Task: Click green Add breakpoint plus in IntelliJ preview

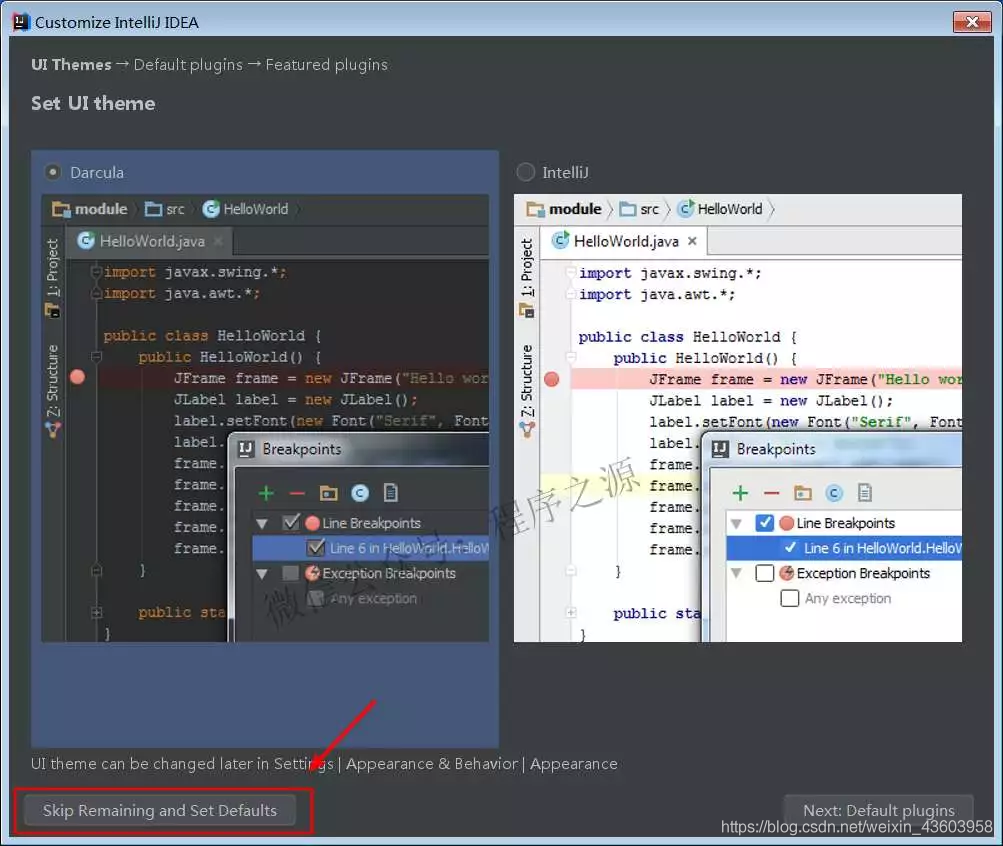Action: tap(740, 493)
